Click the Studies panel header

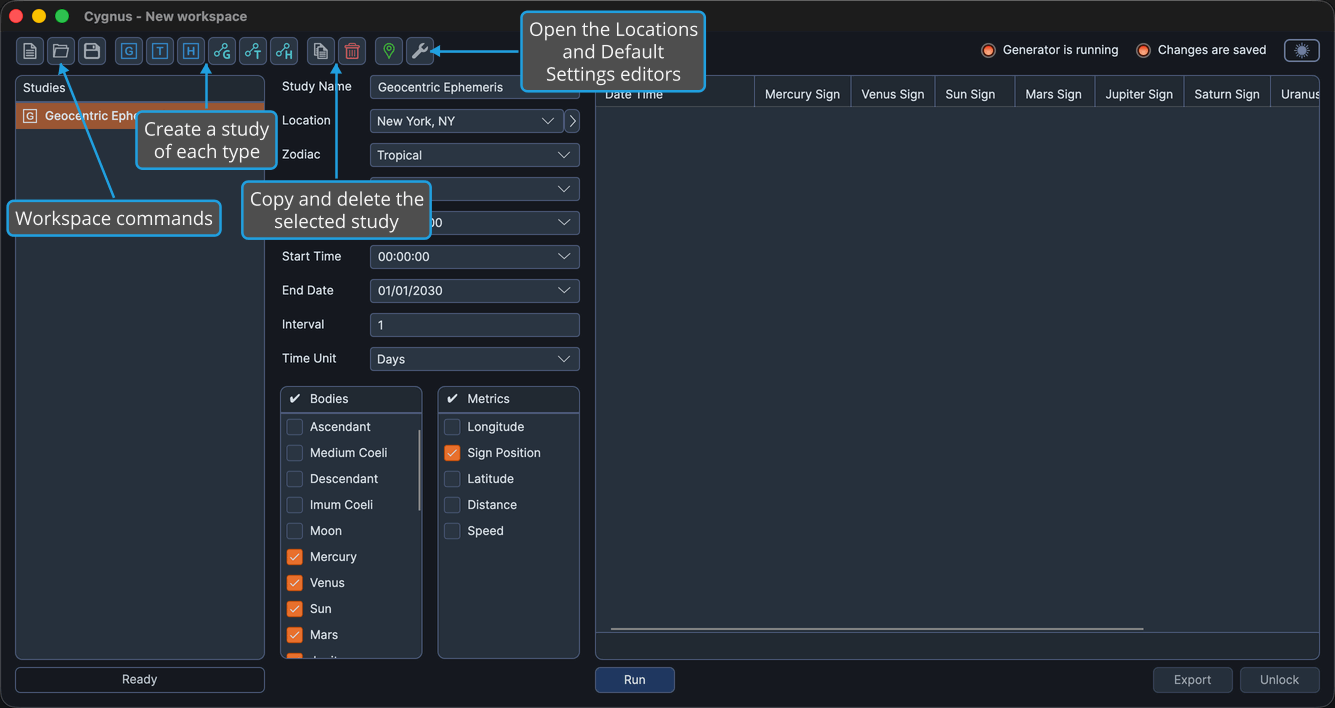(x=140, y=88)
